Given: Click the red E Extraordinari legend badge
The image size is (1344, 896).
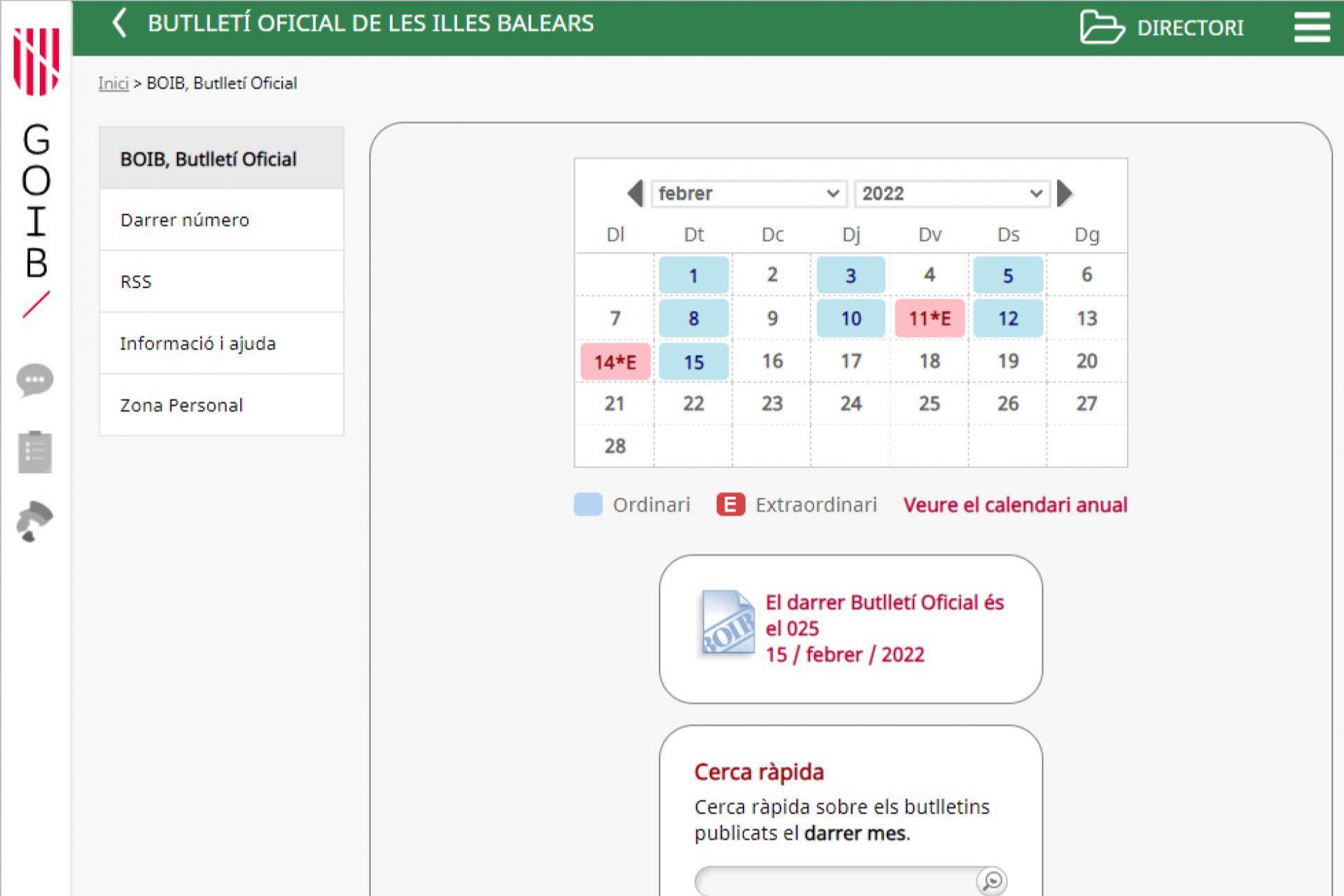Looking at the screenshot, I should tap(730, 505).
